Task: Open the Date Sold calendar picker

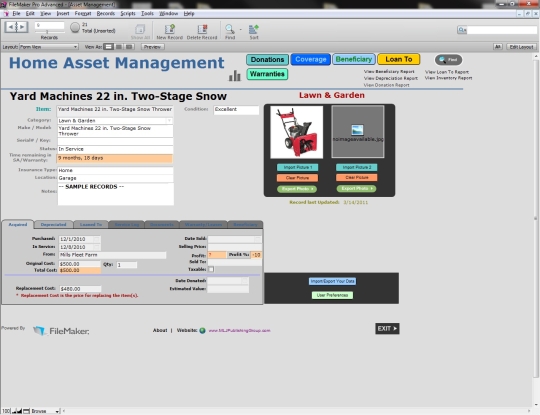Action: tap(258, 239)
